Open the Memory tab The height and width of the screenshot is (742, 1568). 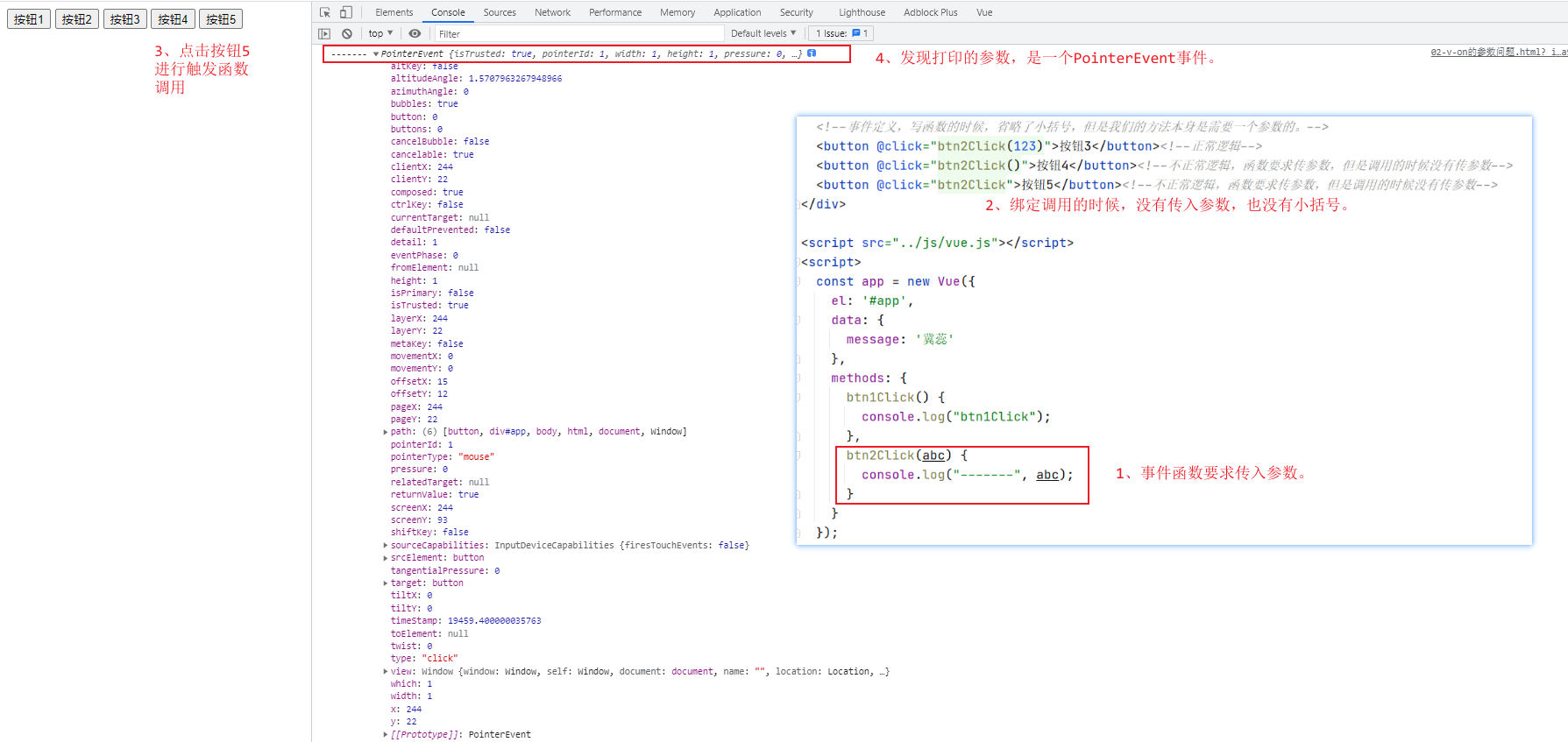[678, 12]
